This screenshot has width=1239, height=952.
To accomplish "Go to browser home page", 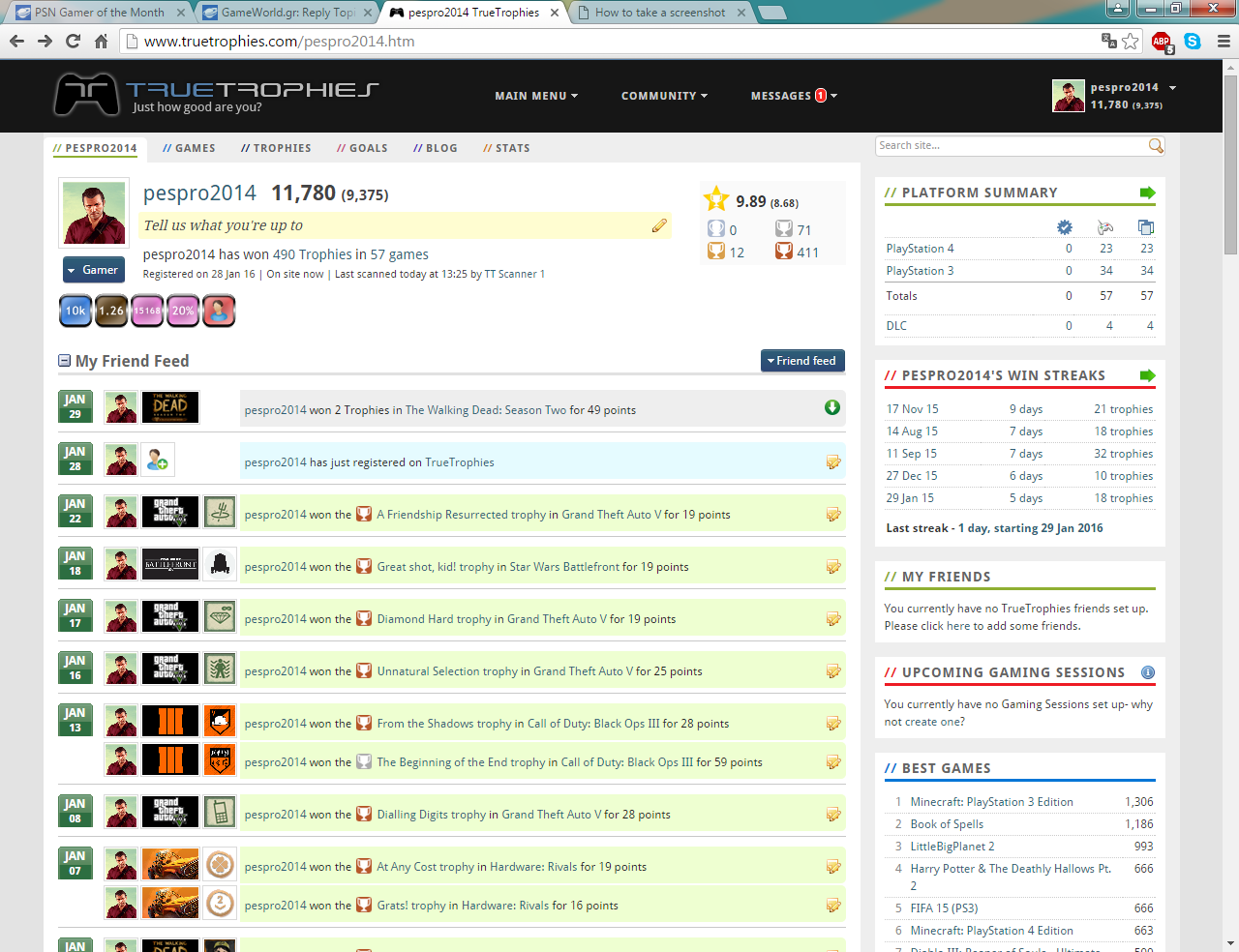I will [101, 41].
